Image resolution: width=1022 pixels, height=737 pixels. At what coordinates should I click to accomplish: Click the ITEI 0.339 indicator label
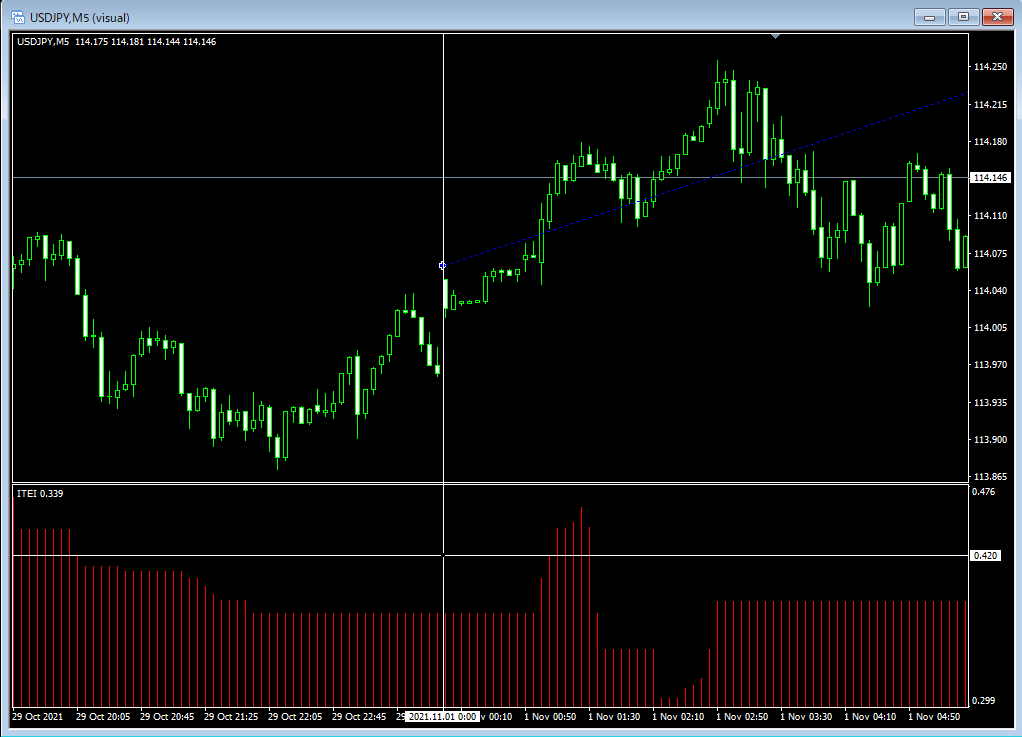(40, 494)
